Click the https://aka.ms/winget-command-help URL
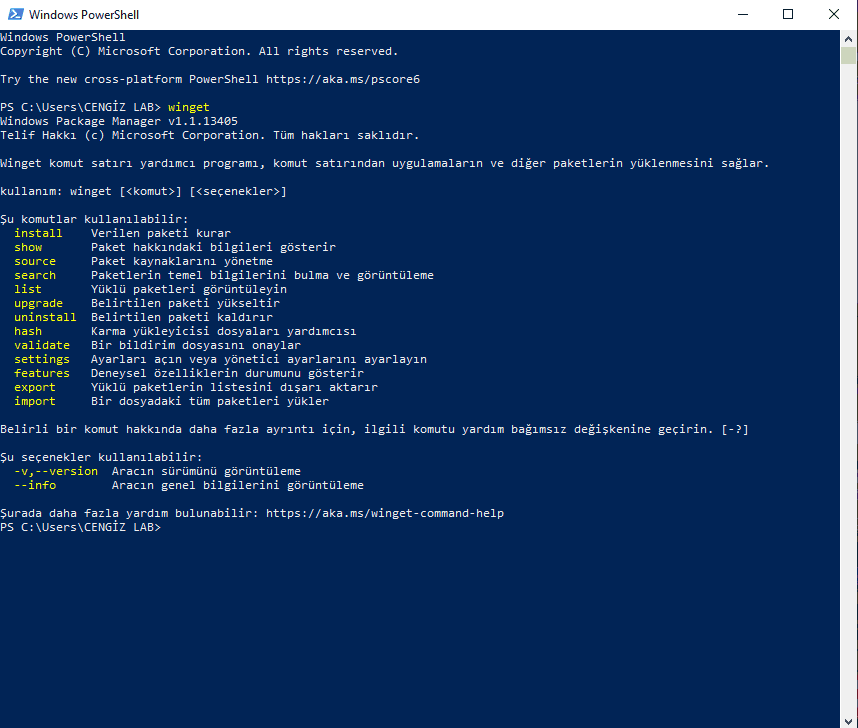The width and height of the screenshot is (858, 728). click(x=385, y=513)
